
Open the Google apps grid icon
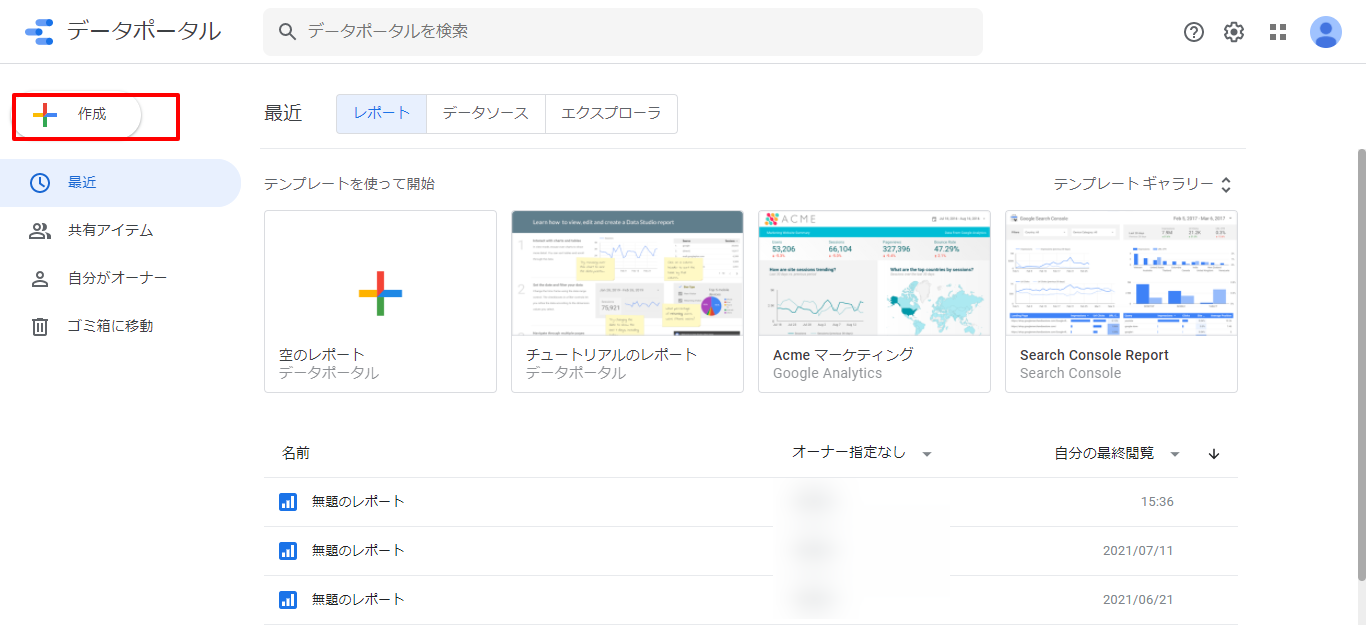1278,32
